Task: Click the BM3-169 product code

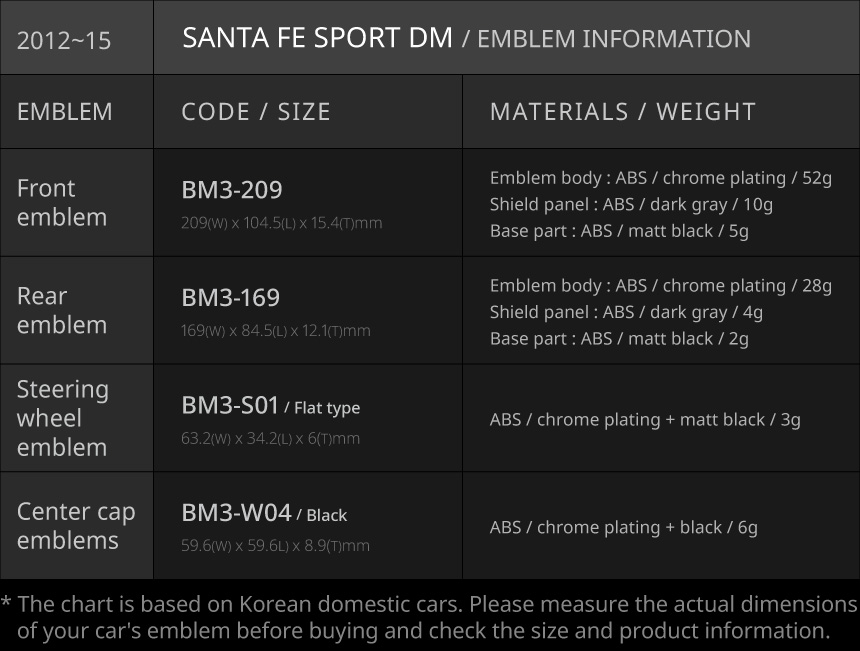Action: coord(231,298)
